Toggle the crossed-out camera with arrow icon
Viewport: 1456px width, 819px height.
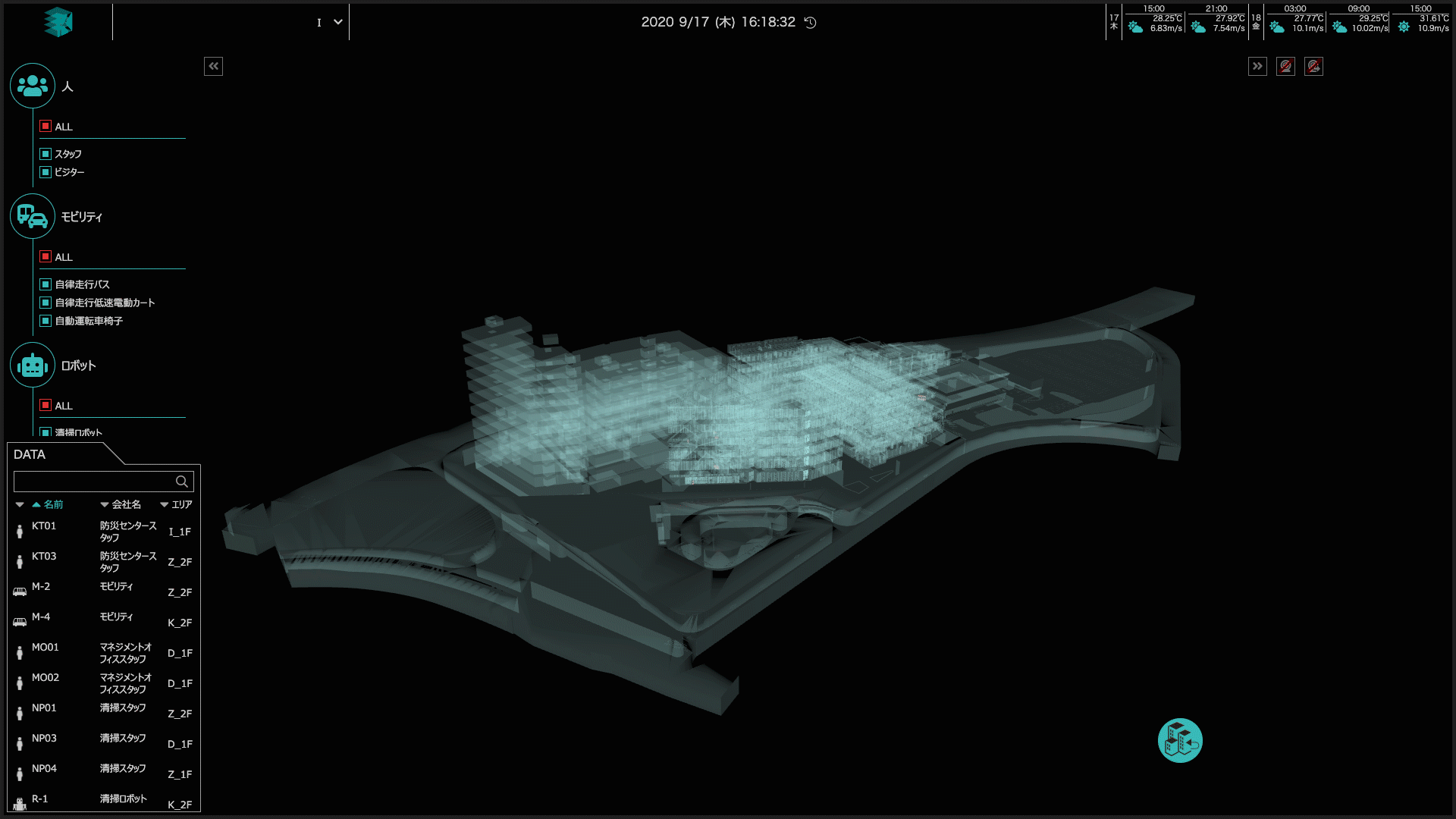tap(1313, 66)
